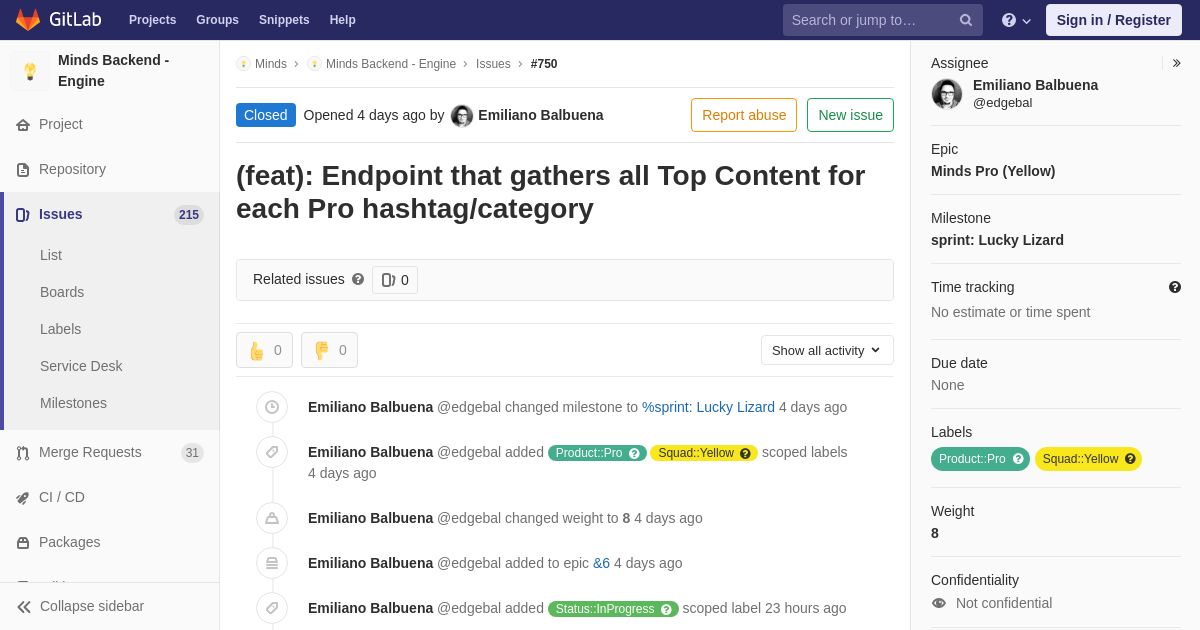The width and height of the screenshot is (1200, 630).
Task: Click the Search or jump to field
Action: (x=870, y=20)
